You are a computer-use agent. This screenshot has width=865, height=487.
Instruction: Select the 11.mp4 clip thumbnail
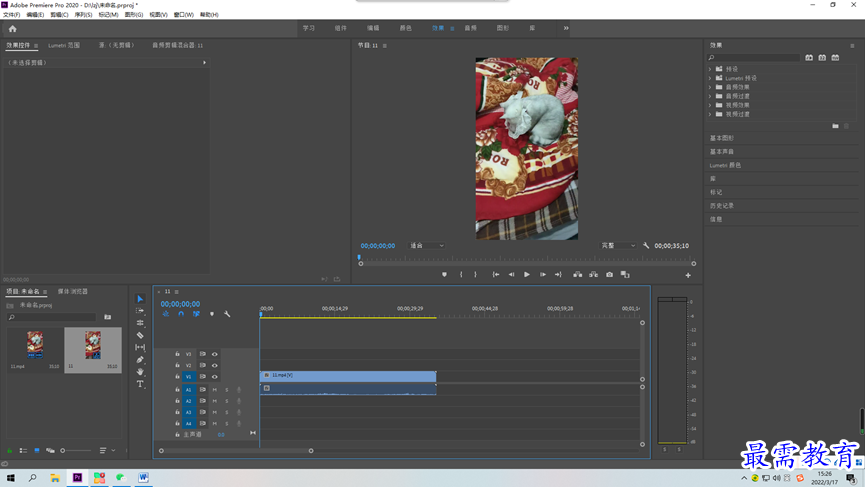(35, 345)
